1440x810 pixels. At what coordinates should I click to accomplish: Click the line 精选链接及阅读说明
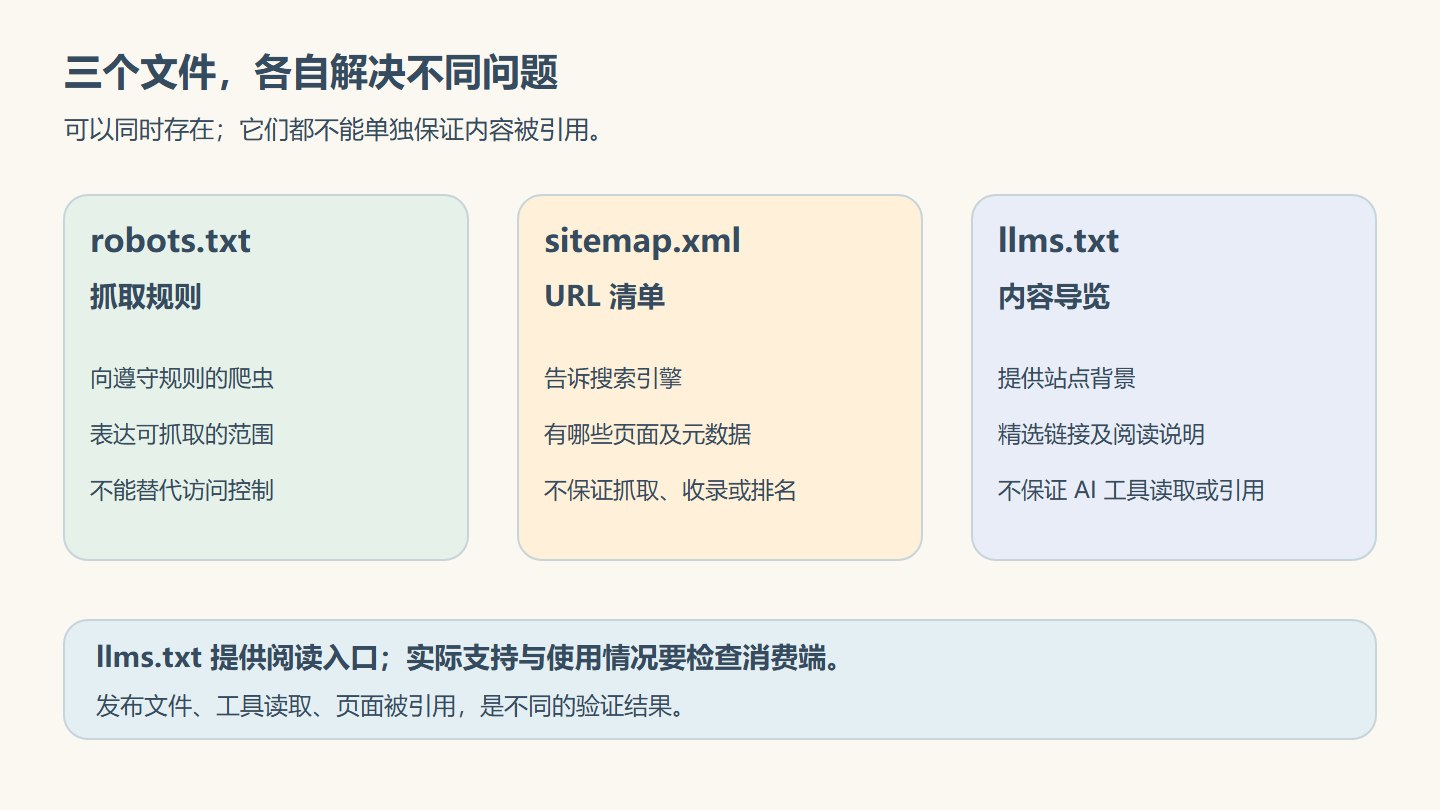1101,435
